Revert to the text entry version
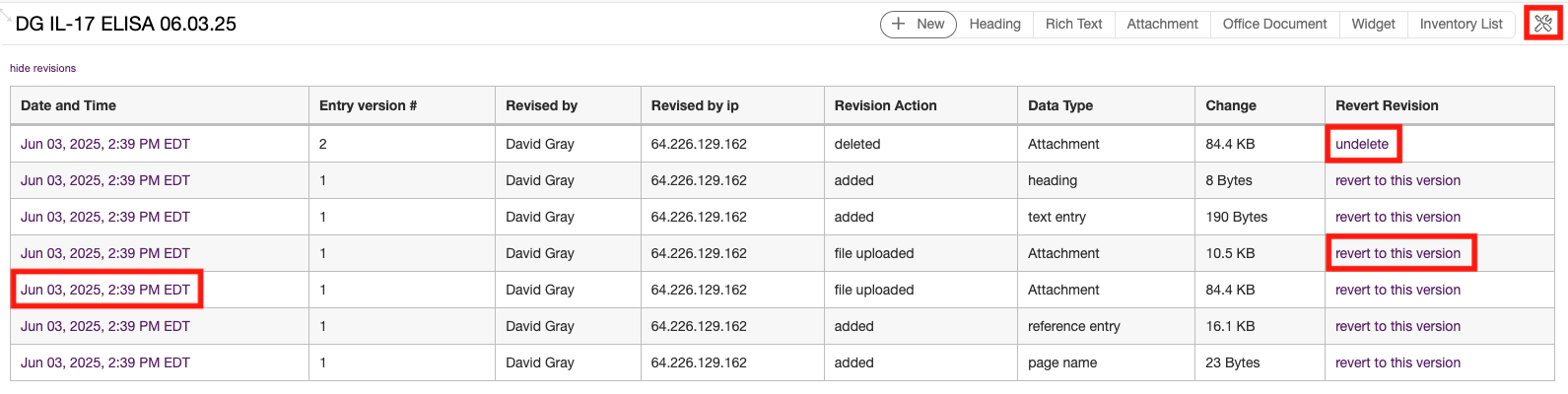The image size is (1568, 394). click(1398, 217)
